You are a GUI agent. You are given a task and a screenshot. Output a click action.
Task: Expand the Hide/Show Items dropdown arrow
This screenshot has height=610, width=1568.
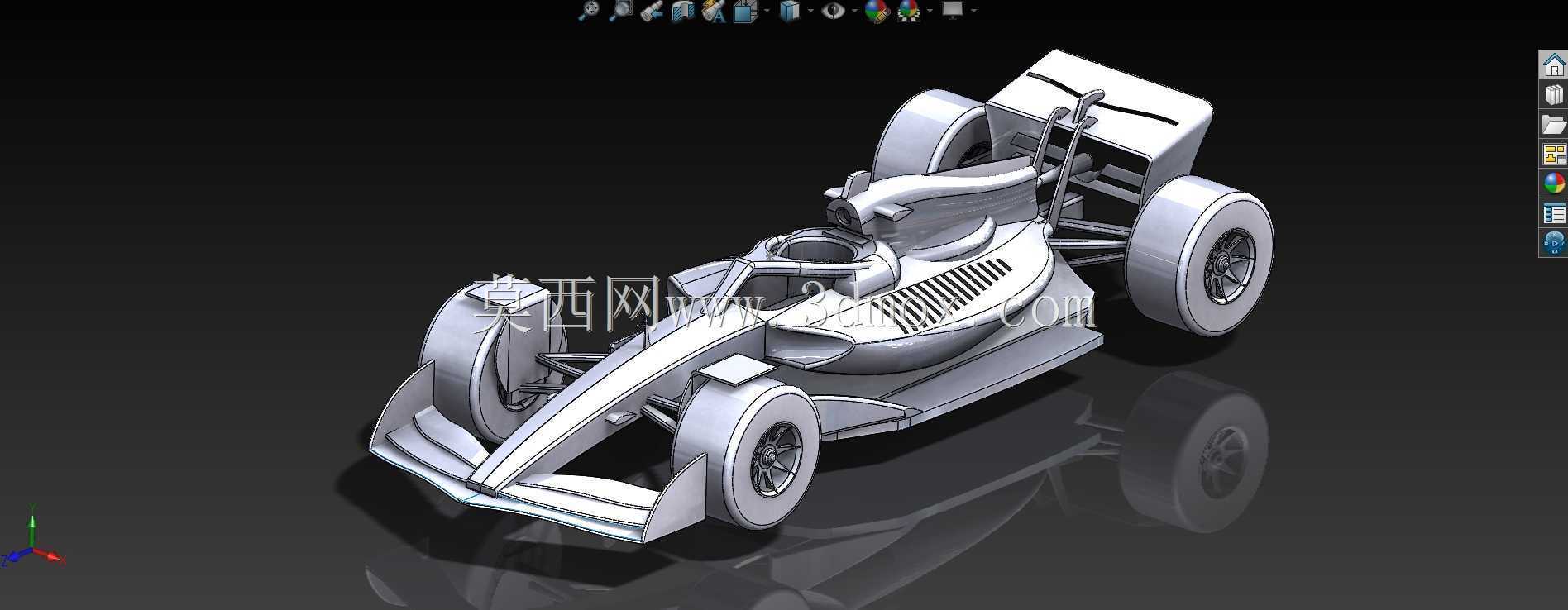coord(854,11)
